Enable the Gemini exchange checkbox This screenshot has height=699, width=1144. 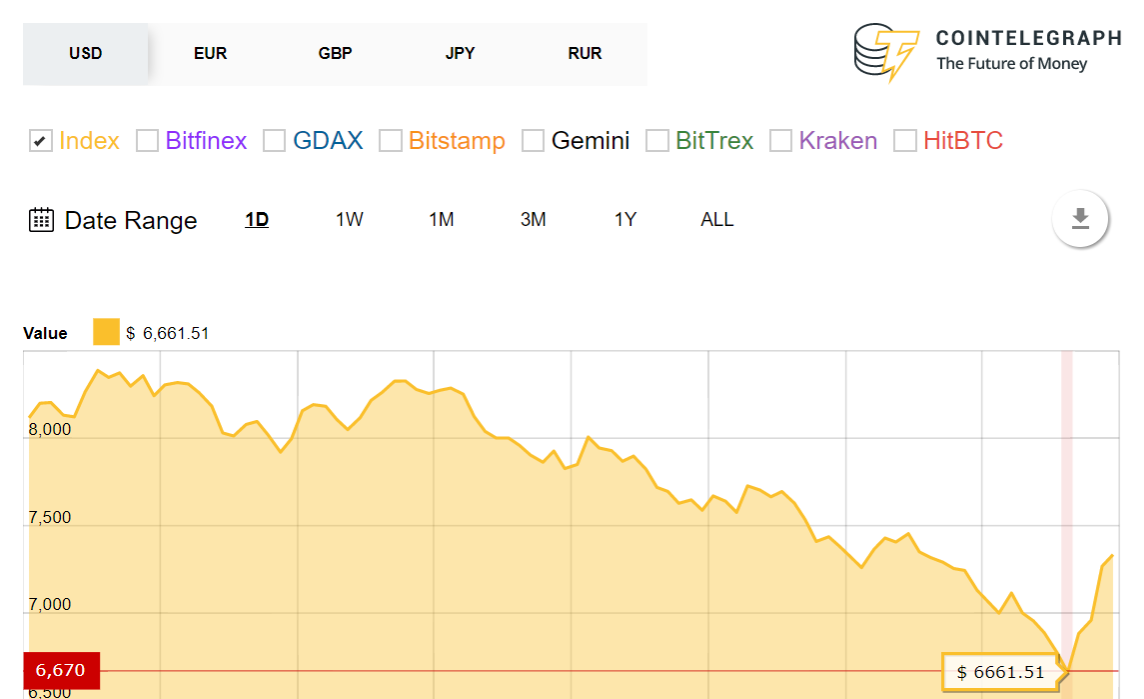click(533, 141)
